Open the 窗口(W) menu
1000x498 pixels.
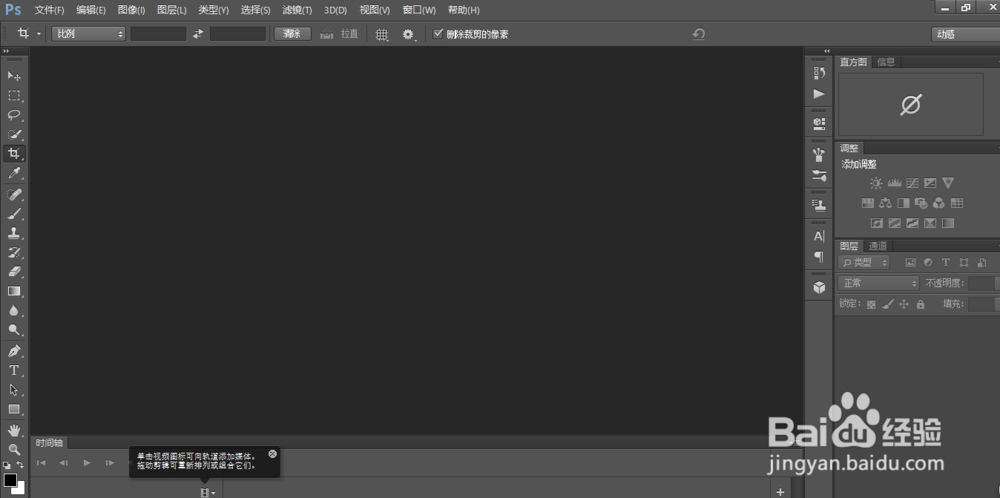(x=419, y=10)
